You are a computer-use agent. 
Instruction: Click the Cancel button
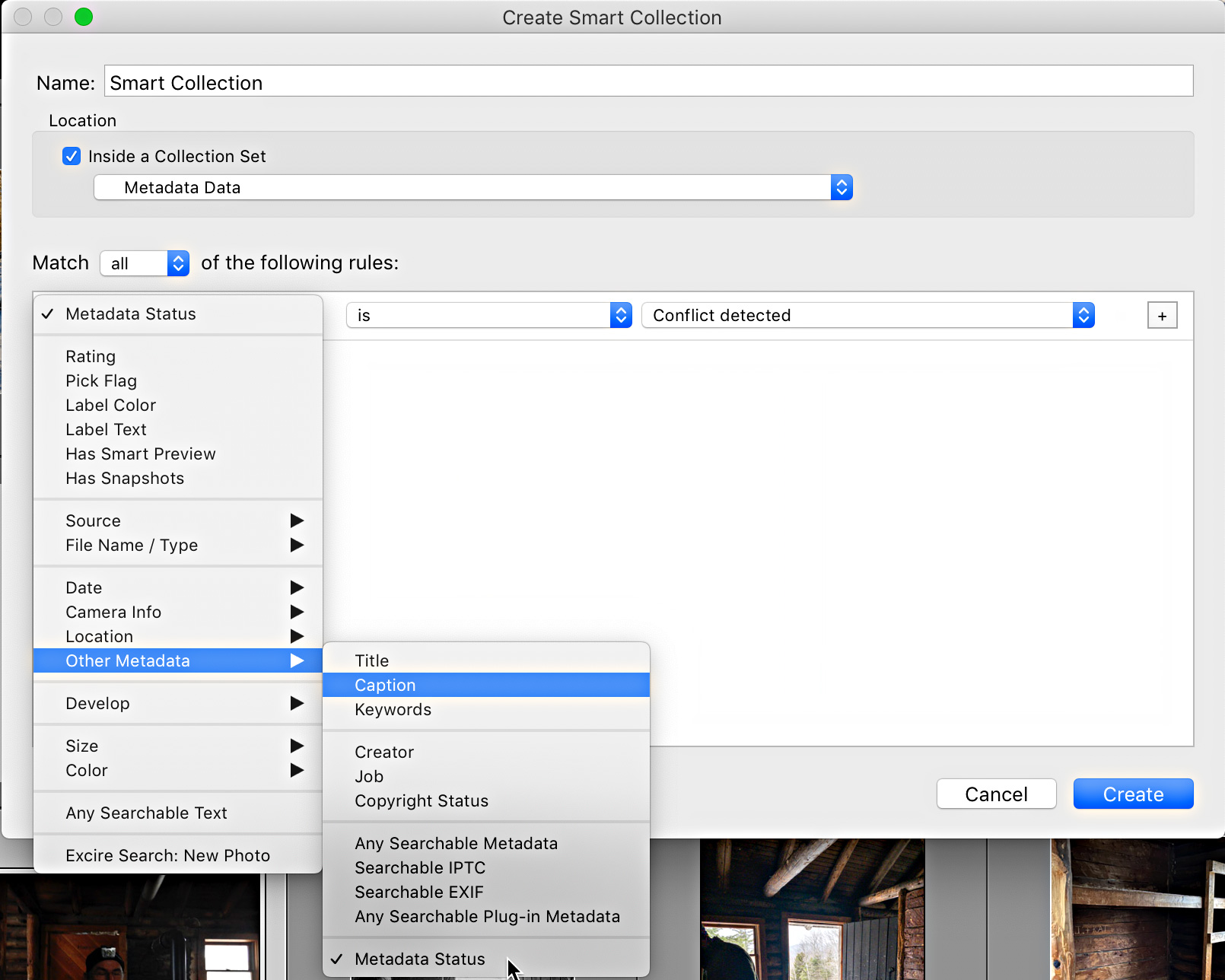coord(996,794)
